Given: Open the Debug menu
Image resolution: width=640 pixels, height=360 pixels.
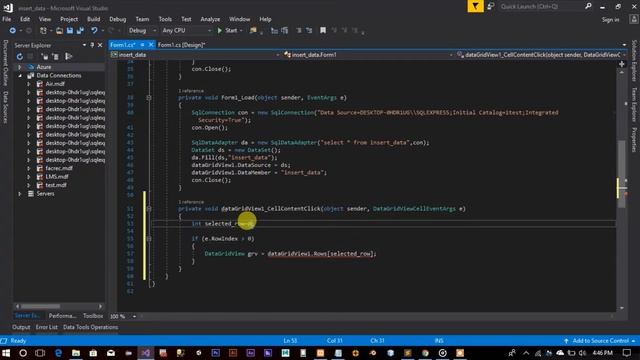Looking at the screenshot, I should [118, 19].
